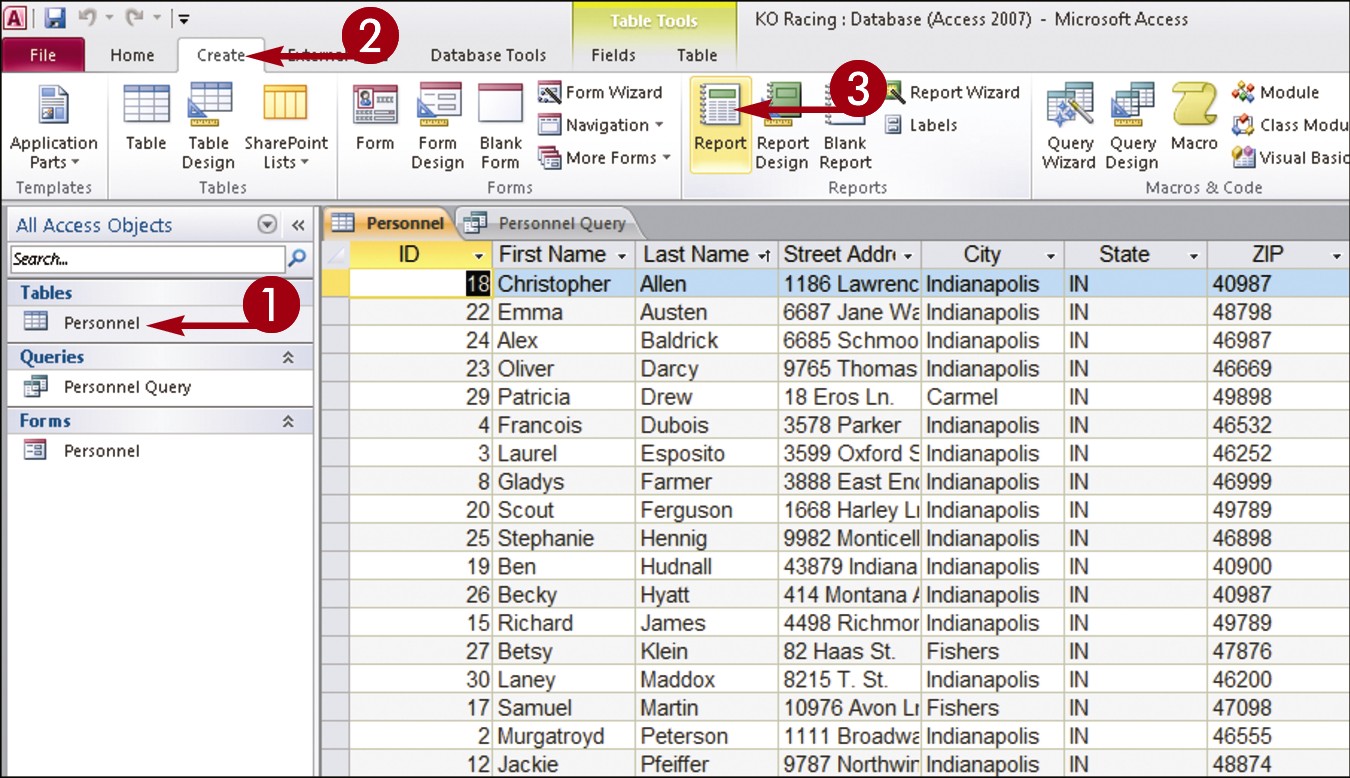Open City column filter dropdown

coord(1050,256)
